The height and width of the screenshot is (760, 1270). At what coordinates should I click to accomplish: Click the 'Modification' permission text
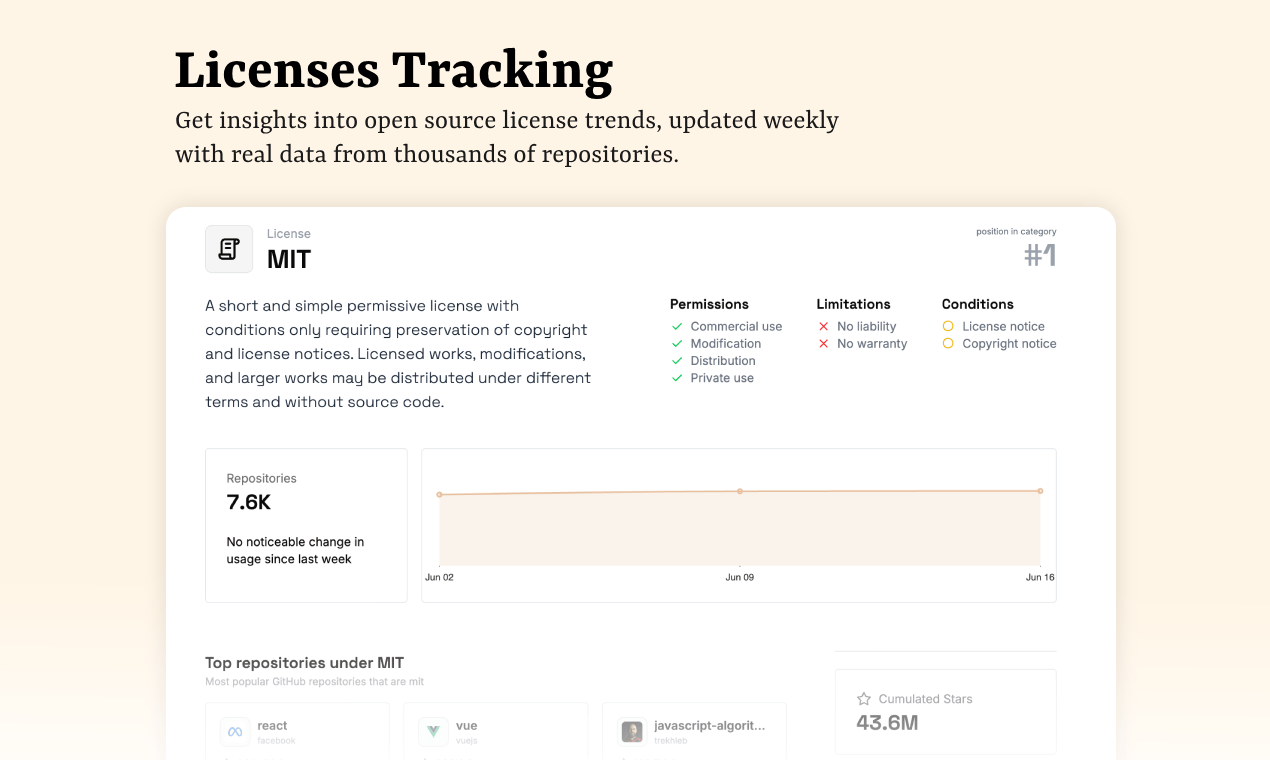click(x=726, y=343)
